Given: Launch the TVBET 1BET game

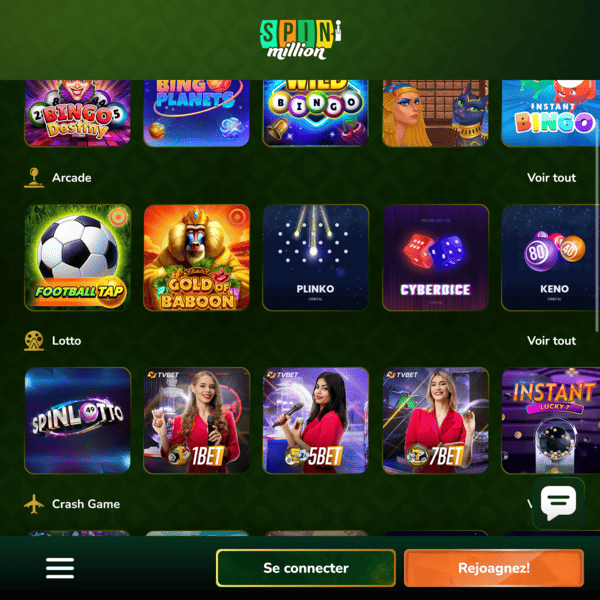Looking at the screenshot, I should tap(197, 421).
